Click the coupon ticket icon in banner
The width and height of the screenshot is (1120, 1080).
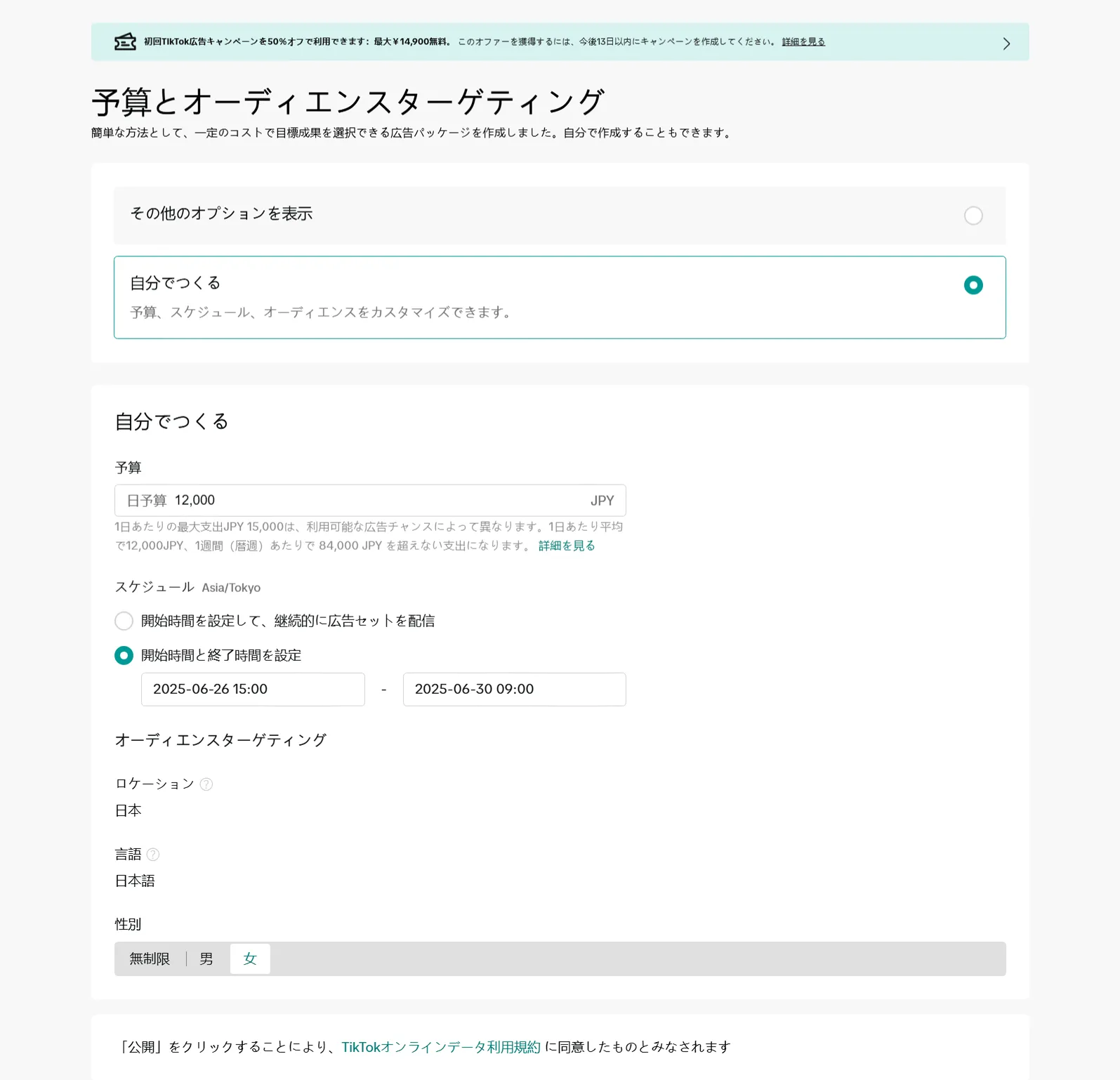125,42
